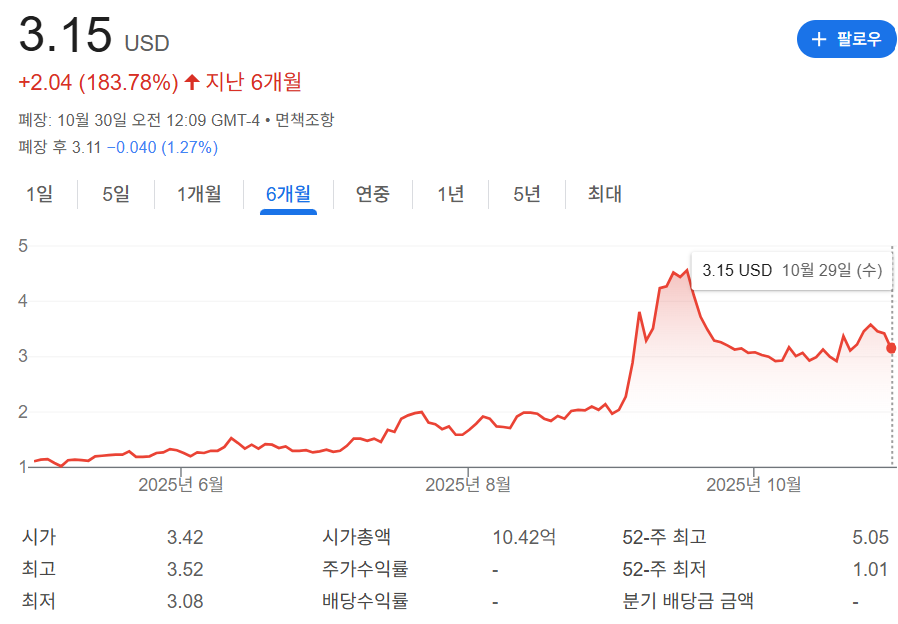
Task: Select the 1일 time range tab
Action: click(40, 194)
